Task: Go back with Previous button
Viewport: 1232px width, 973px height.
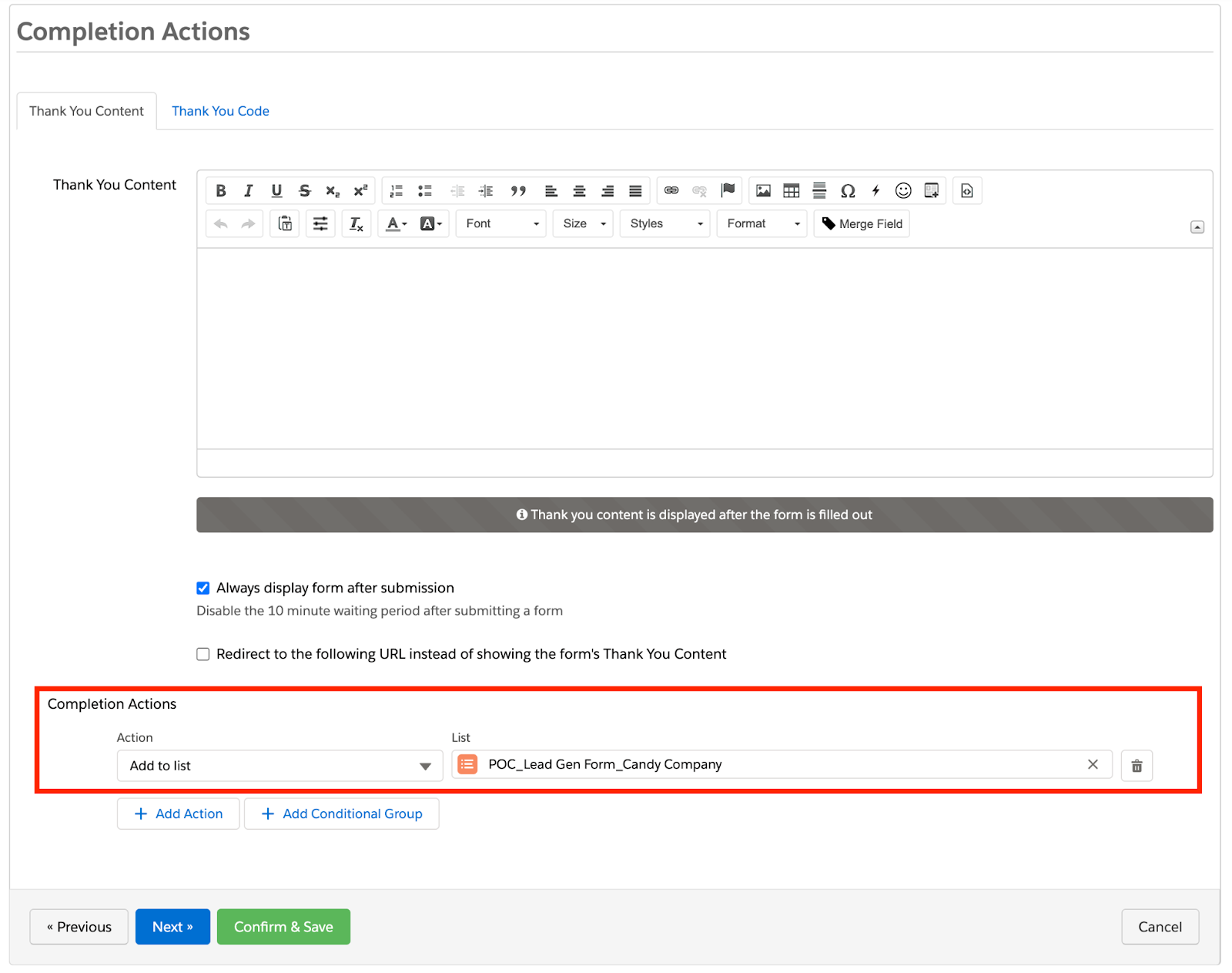Action: click(79, 927)
